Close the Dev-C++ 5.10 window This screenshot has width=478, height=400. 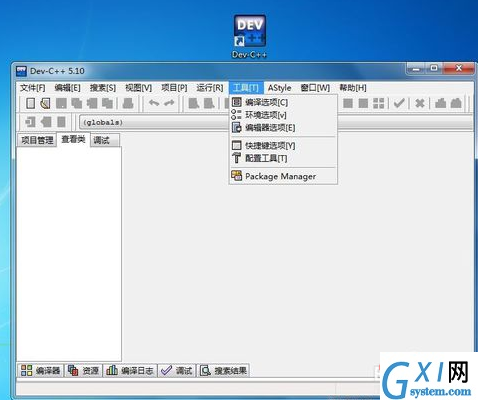coord(459,68)
